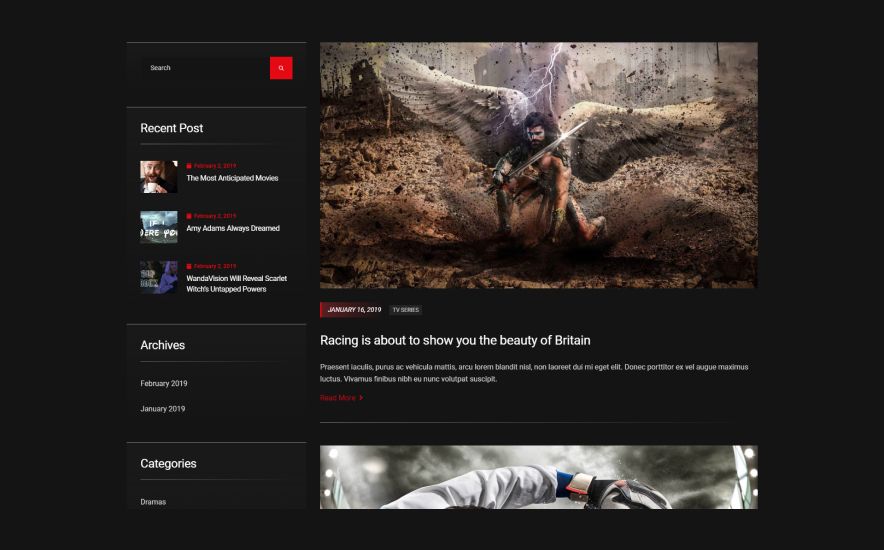Select January 2019 archive
The height and width of the screenshot is (550, 884).
pos(162,409)
